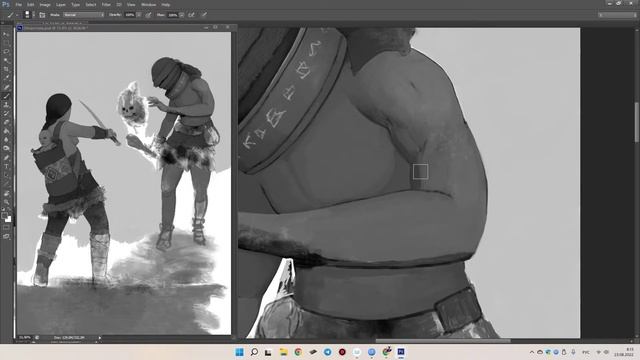
Task: Select the Pen tool
Action: pyautogui.click(x=6, y=158)
